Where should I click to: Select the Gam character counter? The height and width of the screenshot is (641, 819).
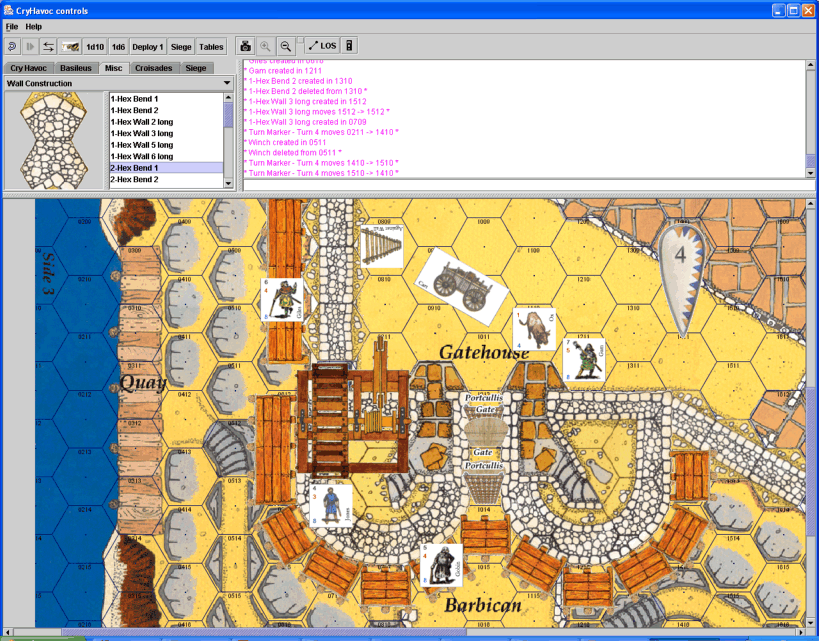(x=584, y=360)
